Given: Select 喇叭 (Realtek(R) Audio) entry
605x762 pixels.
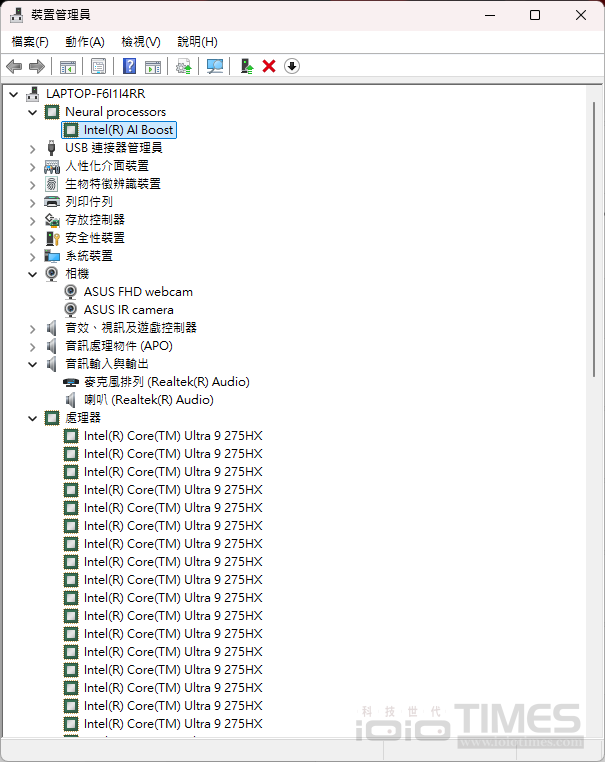Looking at the screenshot, I should (x=149, y=400).
